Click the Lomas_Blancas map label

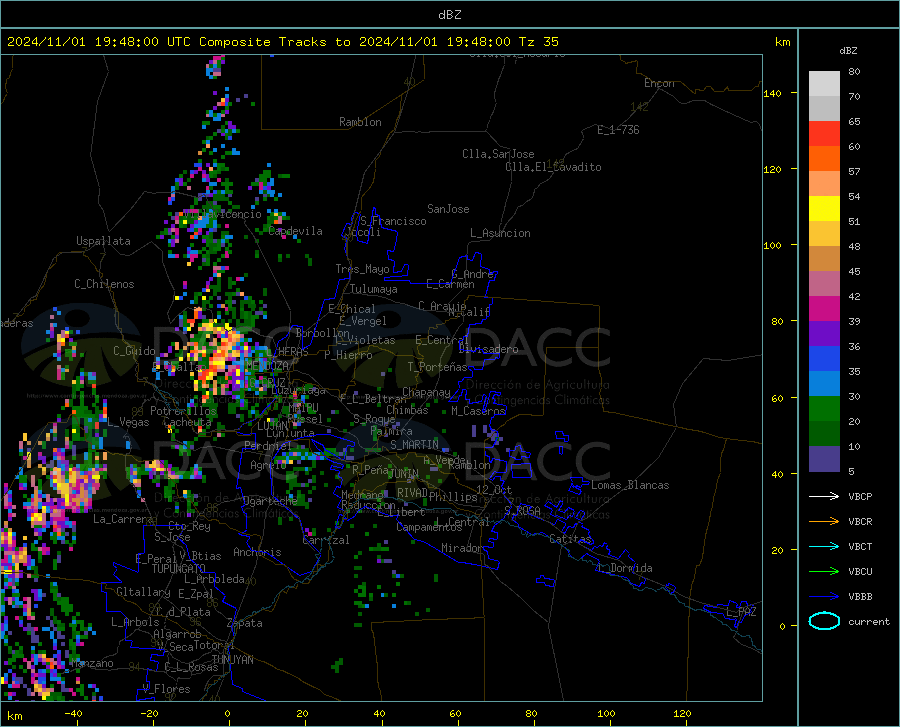click(x=630, y=485)
